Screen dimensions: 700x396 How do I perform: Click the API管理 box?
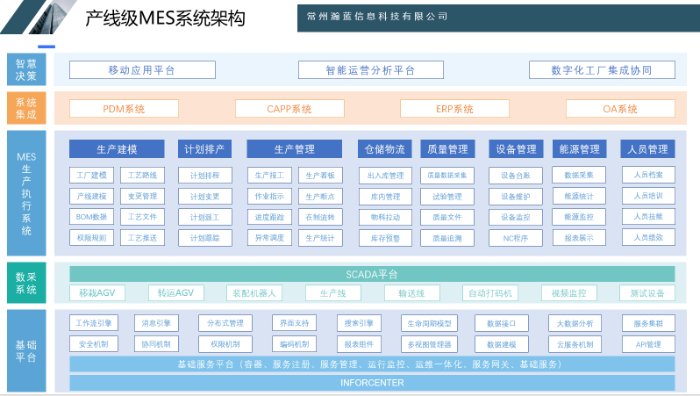pyautogui.click(x=649, y=344)
